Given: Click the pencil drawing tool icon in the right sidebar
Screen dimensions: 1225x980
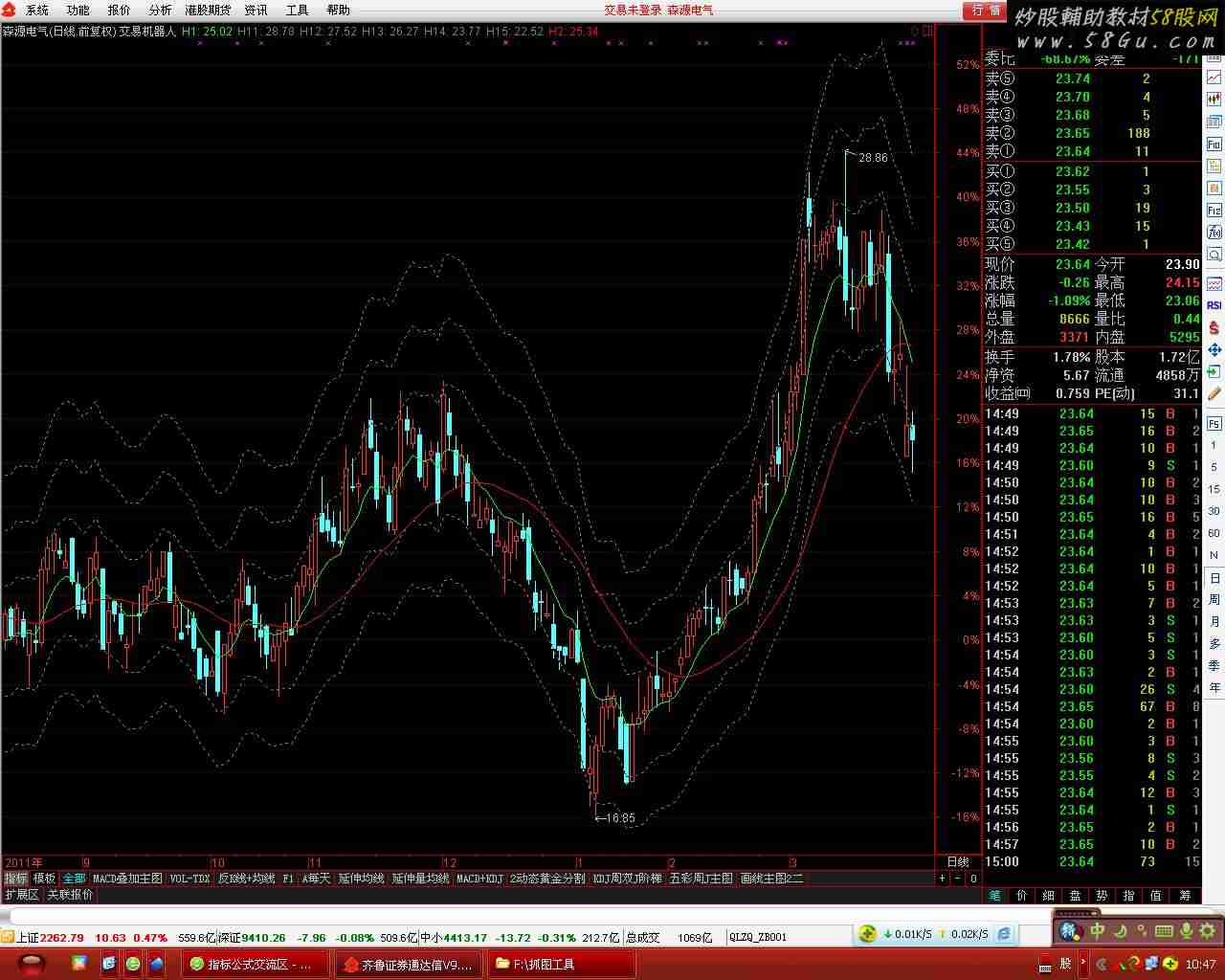Looking at the screenshot, I should click(1214, 393).
